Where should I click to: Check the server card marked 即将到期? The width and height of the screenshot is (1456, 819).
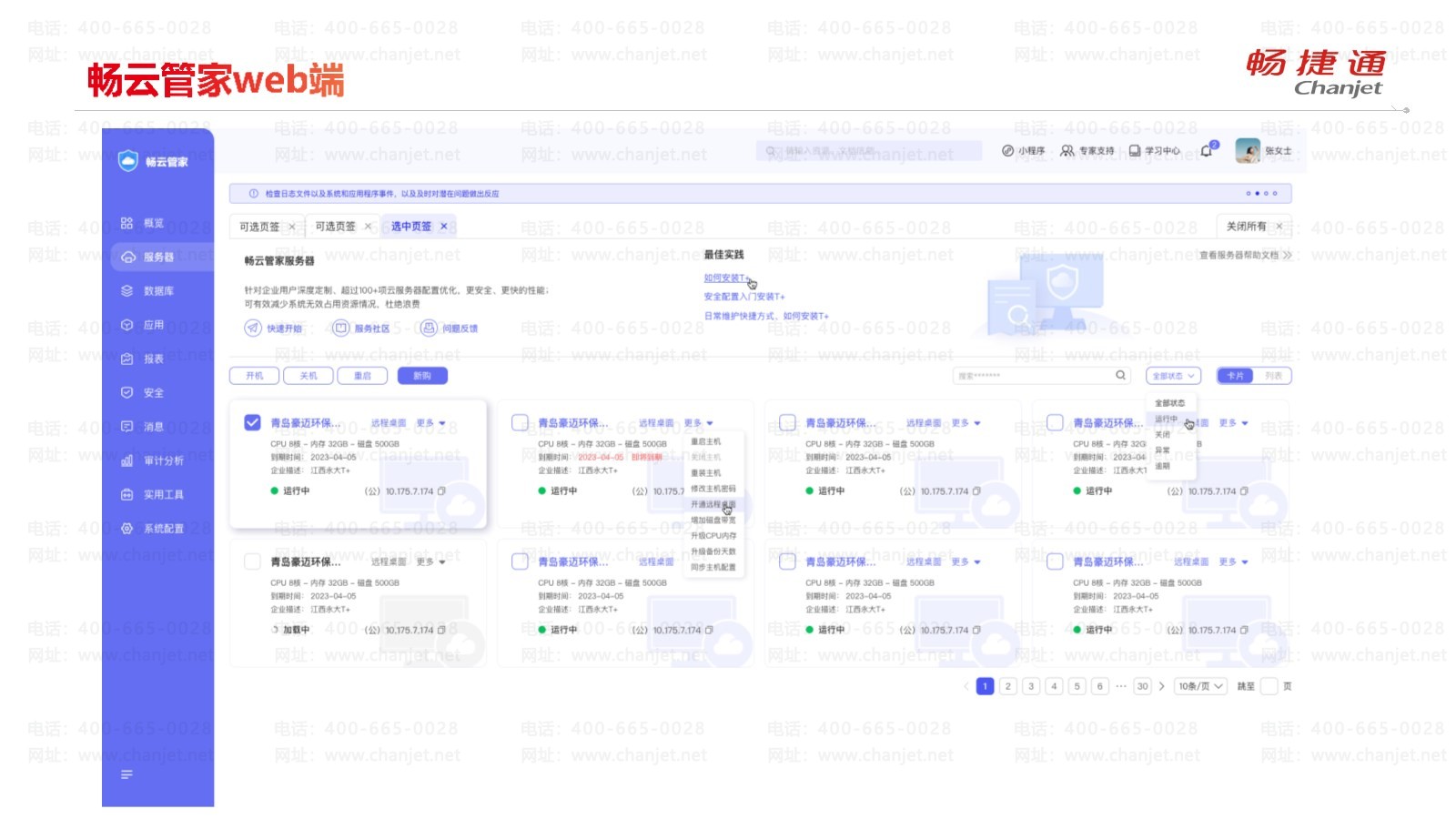[x=520, y=422]
